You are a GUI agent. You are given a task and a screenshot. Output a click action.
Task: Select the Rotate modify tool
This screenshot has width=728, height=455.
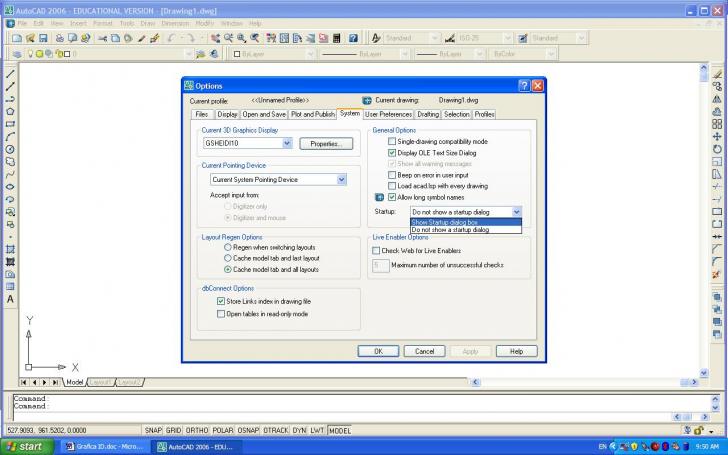pos(717,149)
